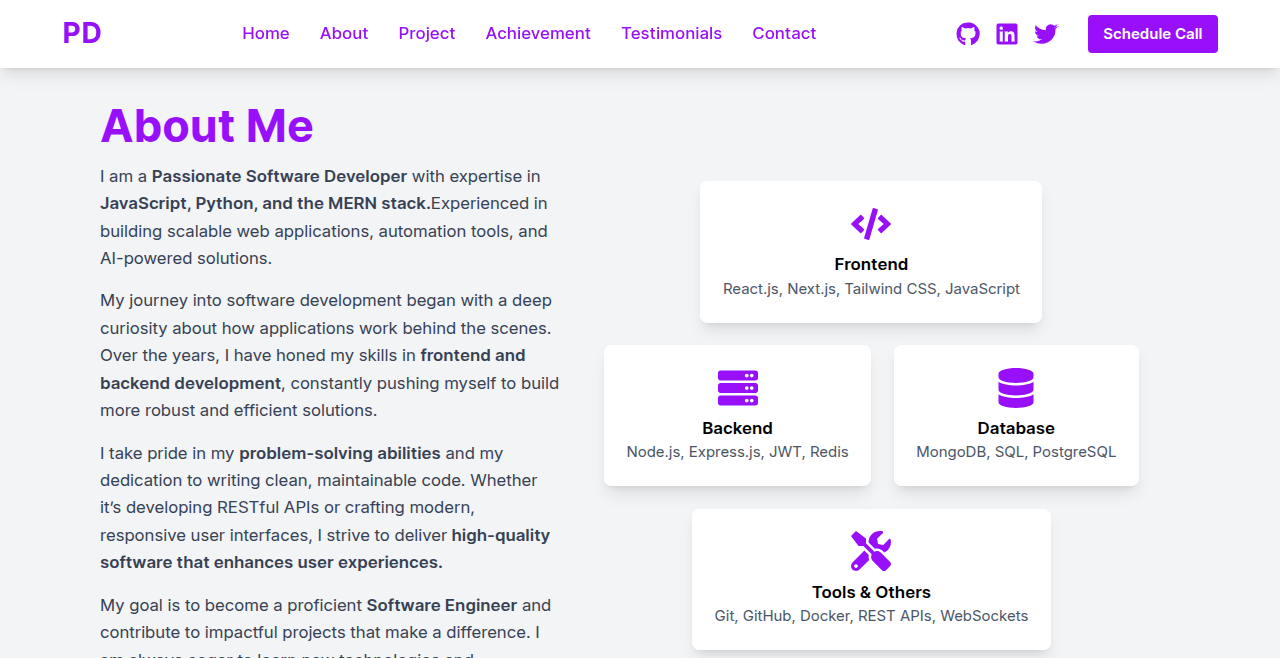Click the bold text "Software Engineer"
This screenshot has height=658, width=1280.
442,605
